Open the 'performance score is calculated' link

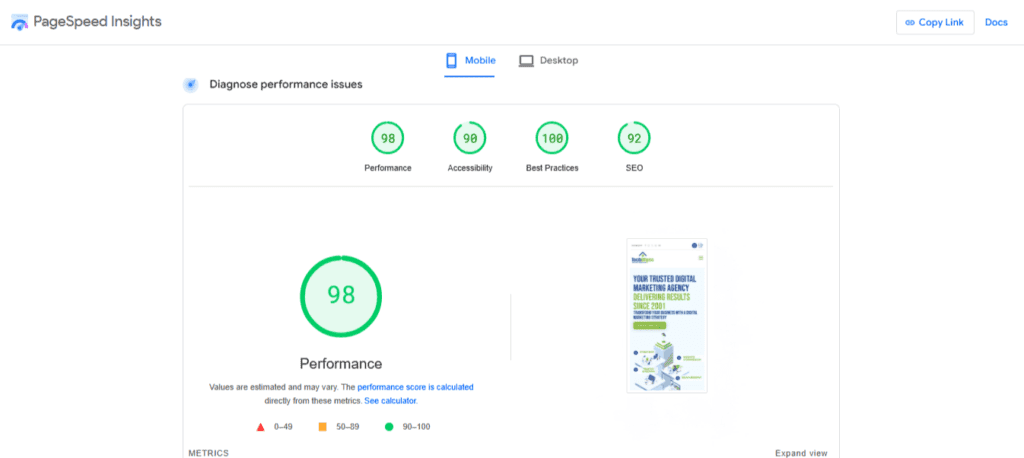tap(415, 386)
